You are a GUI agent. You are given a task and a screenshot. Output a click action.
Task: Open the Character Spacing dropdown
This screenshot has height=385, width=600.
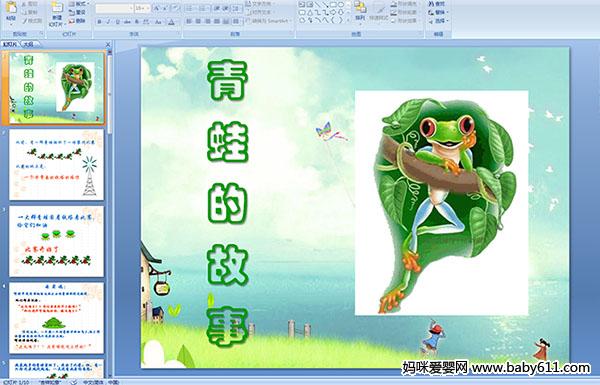point(146,22)
